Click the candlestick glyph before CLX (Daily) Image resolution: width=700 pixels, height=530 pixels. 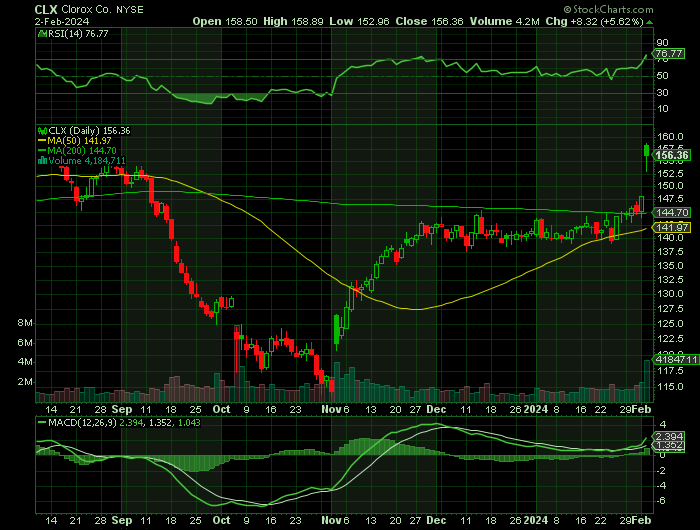(42, 131)
